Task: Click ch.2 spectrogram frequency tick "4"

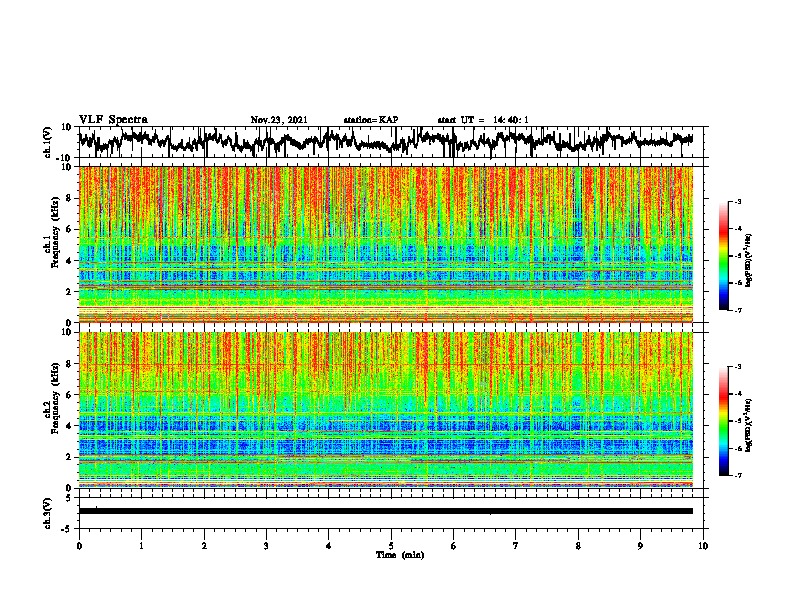Action: 69,426
